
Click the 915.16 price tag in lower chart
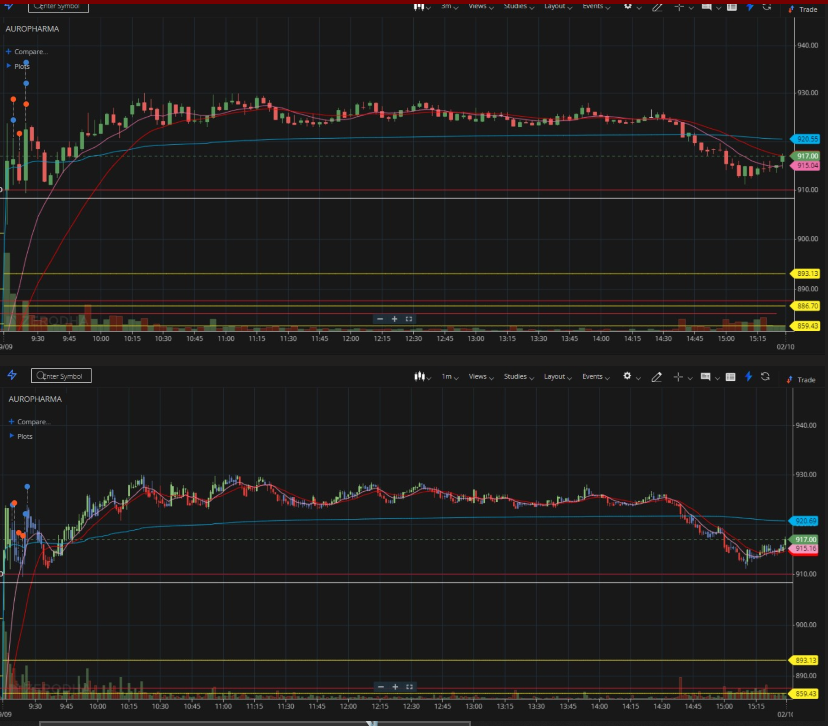click(x=804, y=549)
